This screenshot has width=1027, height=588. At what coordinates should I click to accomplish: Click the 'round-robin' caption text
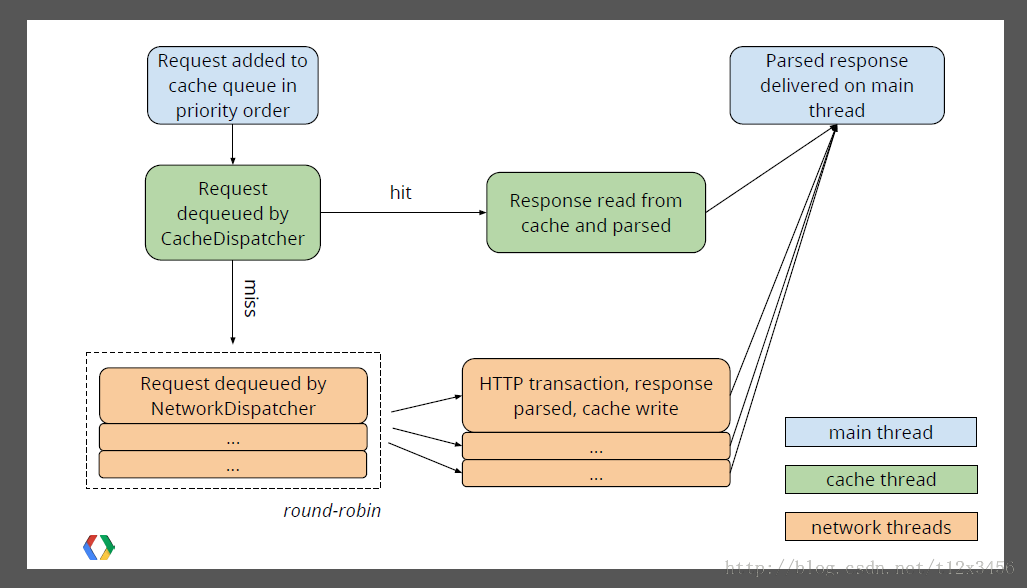coord(332,510)
